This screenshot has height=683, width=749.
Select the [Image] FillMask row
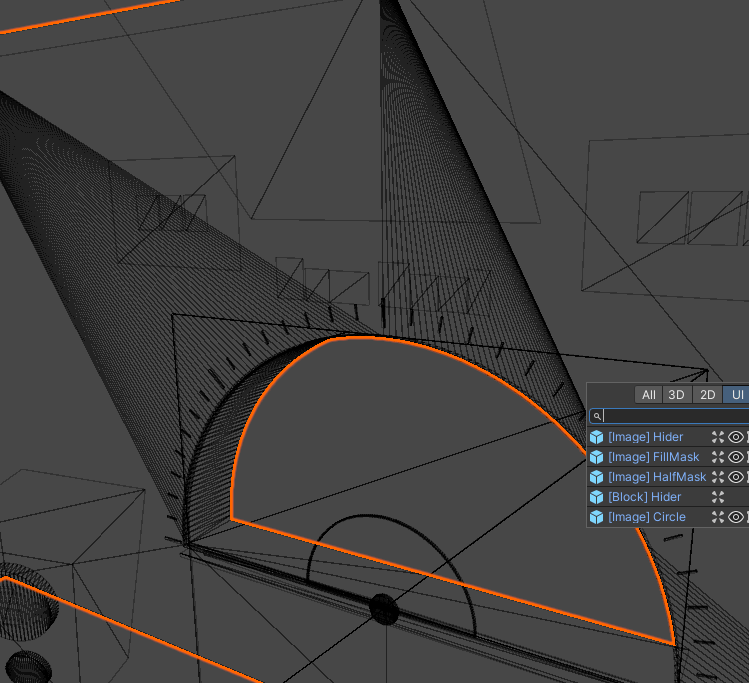[668, 457]
